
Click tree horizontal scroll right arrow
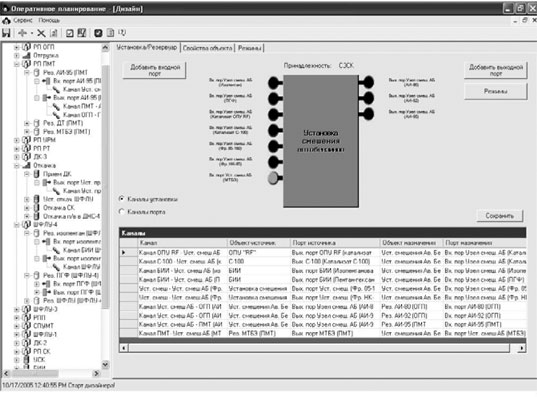[97, 373]
